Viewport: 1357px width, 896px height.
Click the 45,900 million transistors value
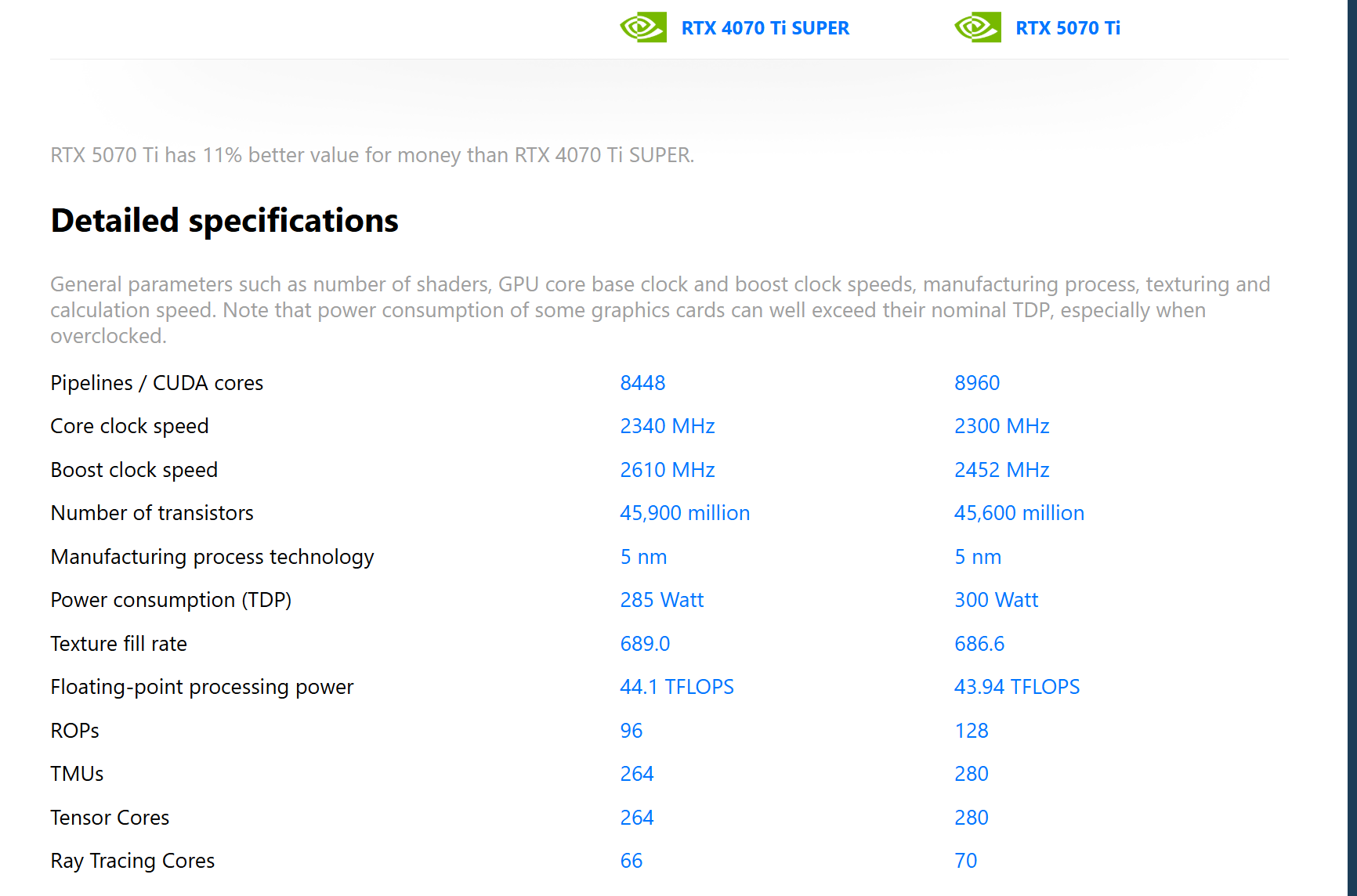pos(685,513)
